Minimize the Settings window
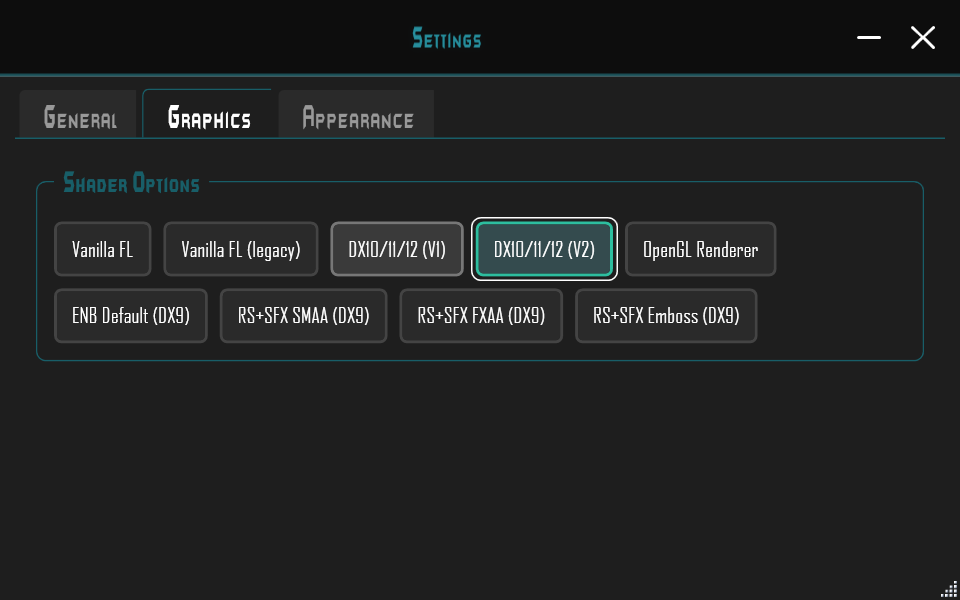The width and height of the screenshot is (960, 600). coord(869,38)
